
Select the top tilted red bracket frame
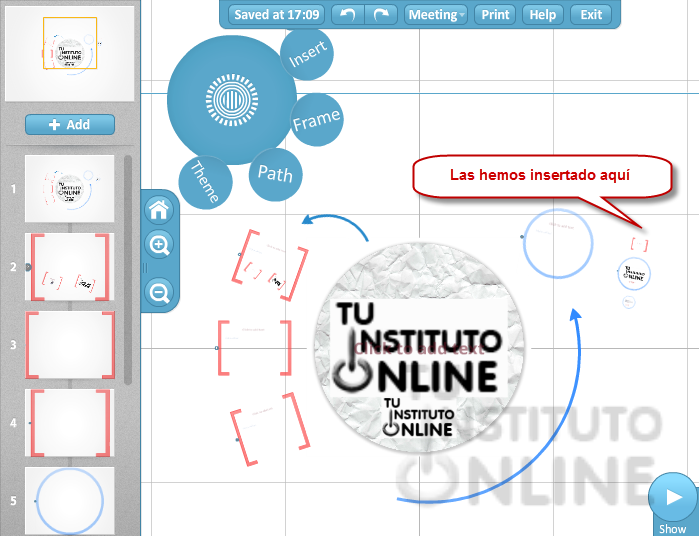[x=270, y=265]
